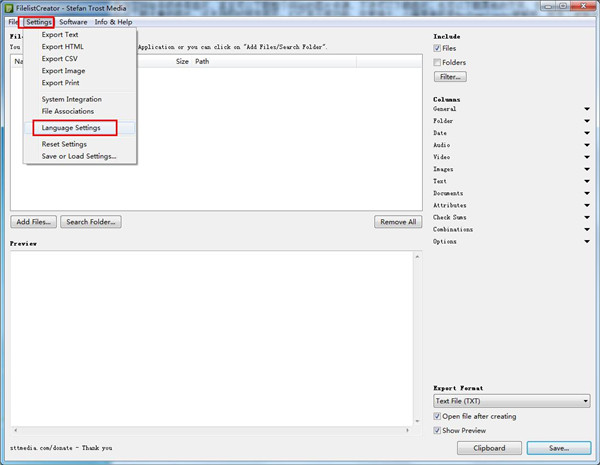The height and width of the screenshot is (465, 600).
Task: Maximize the FilelistCreator window
Action: [x=563, y=6]
